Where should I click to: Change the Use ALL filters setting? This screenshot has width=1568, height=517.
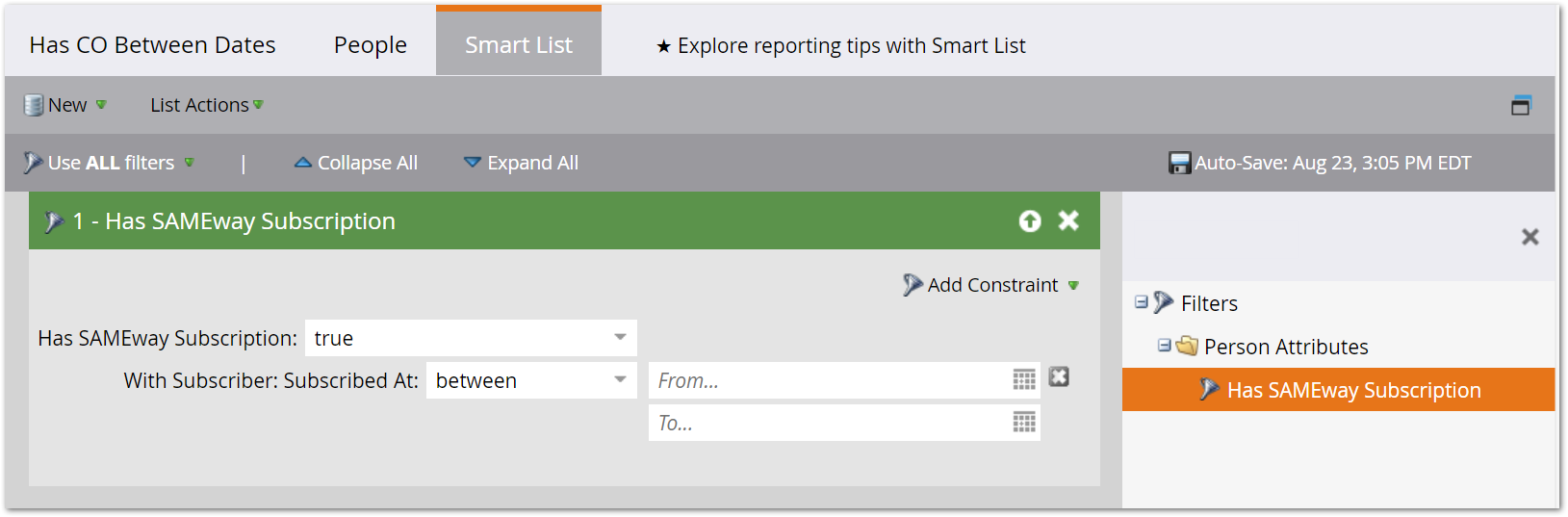tap(109, 163)
